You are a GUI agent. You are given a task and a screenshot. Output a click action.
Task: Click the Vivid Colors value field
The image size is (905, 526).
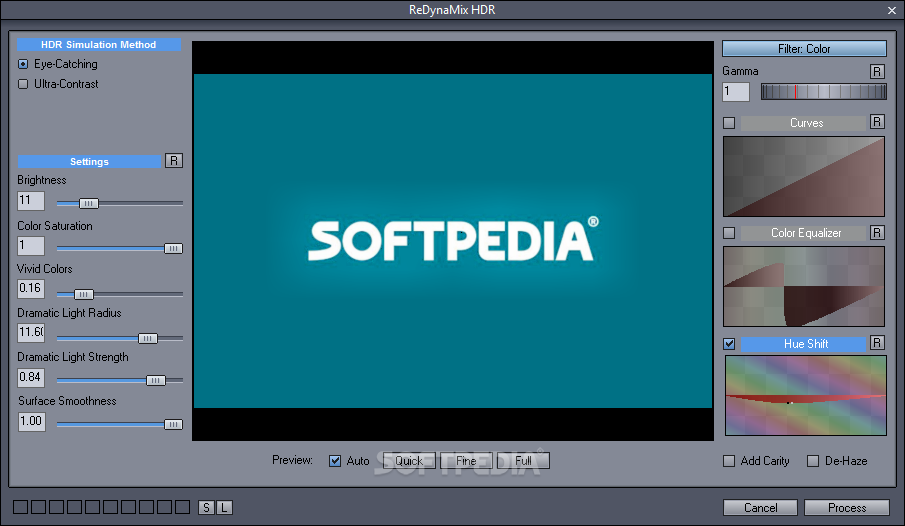click(x=31, y=289)
